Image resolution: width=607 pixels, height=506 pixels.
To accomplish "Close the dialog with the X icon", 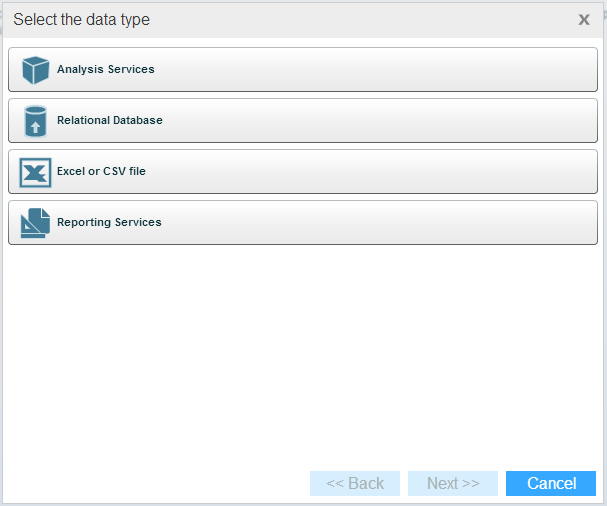I will [x=584, y=20].
